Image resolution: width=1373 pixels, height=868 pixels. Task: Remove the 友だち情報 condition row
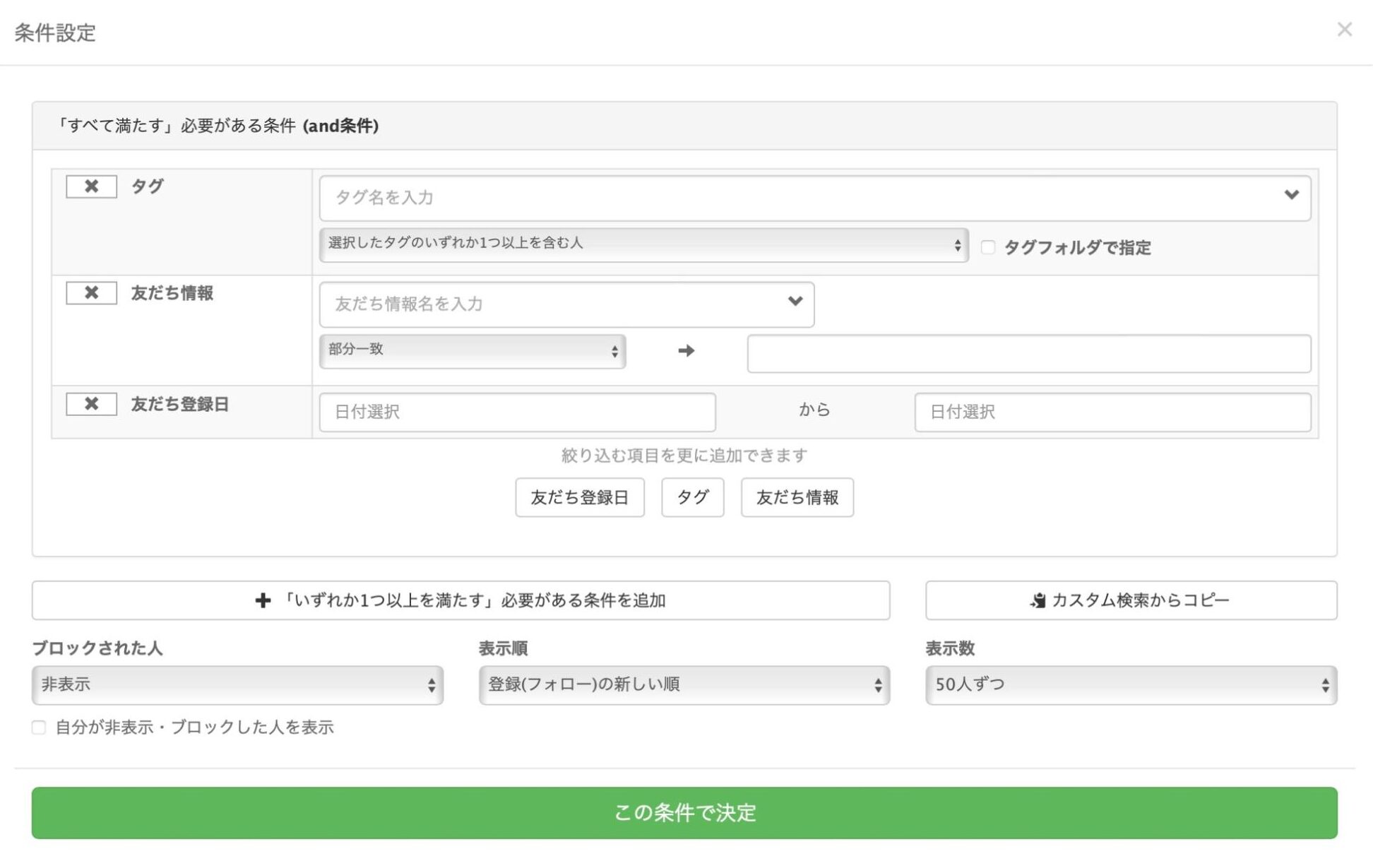pyautogui.click(x=90, y=293)
